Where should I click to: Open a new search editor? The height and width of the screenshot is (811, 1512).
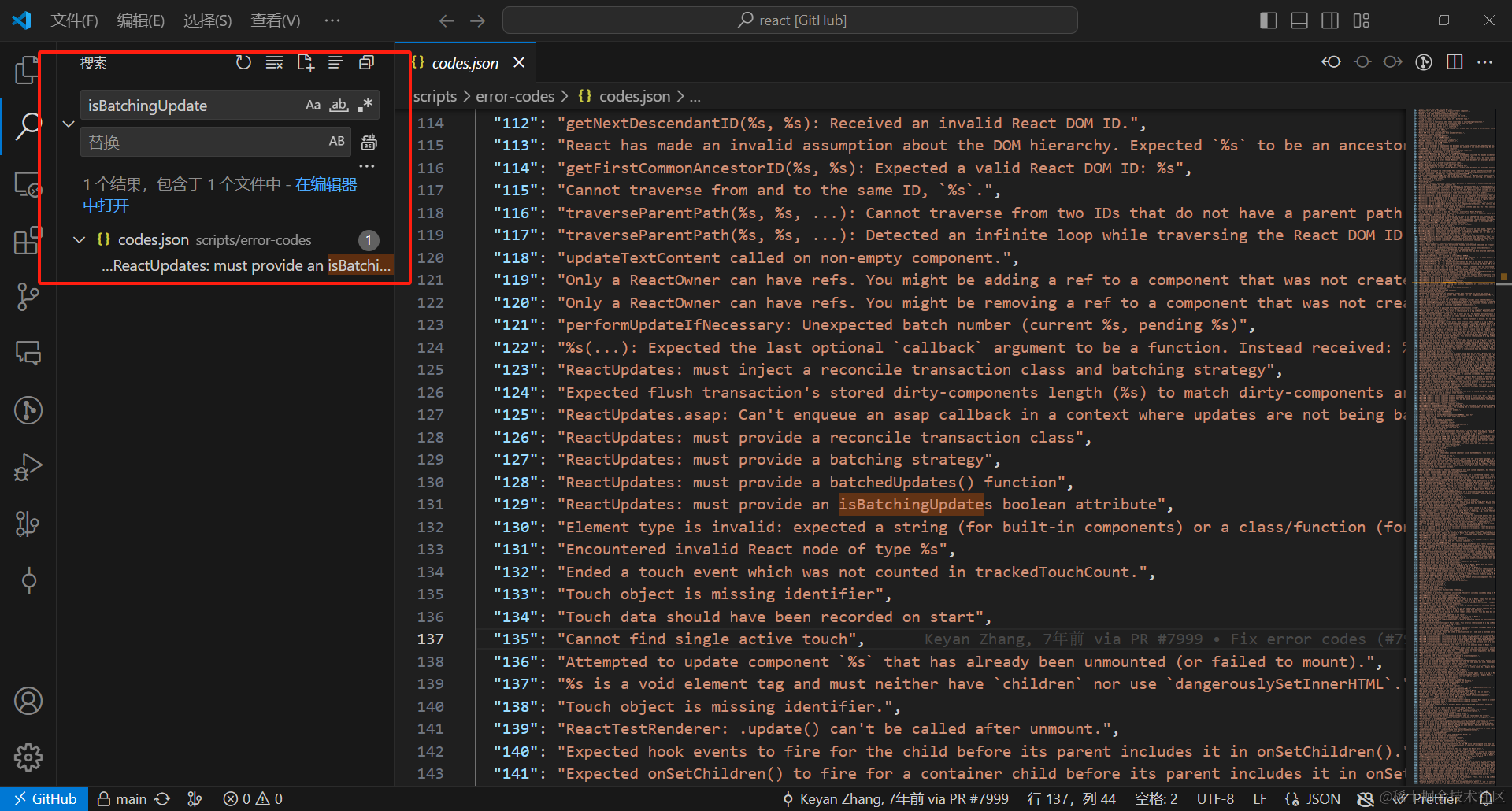tap(306, 62)
